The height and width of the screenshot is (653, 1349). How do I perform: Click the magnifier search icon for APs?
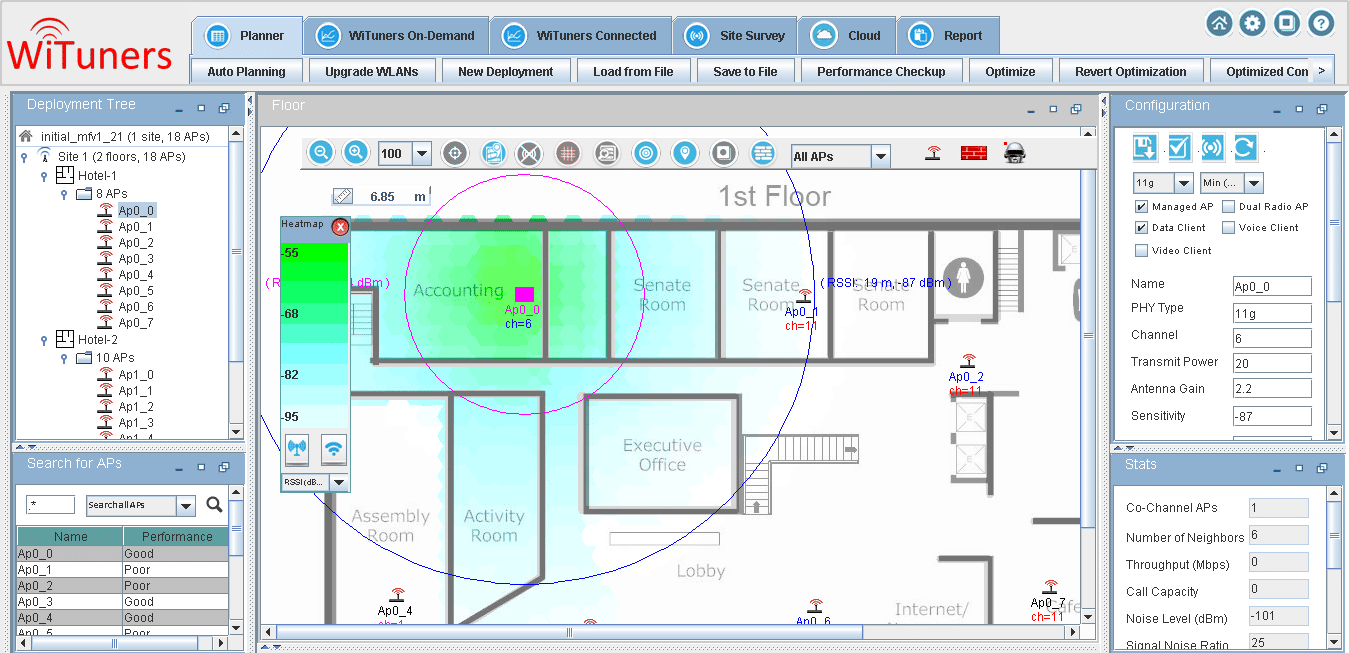pos(214,505)
